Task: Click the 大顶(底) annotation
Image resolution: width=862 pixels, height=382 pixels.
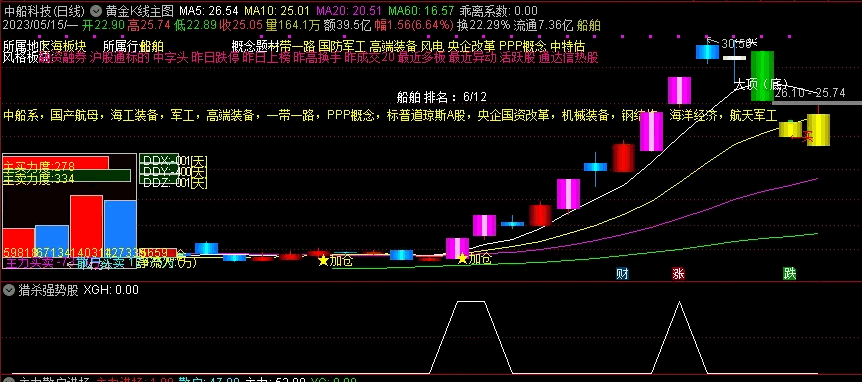Action: pos(762,85)
